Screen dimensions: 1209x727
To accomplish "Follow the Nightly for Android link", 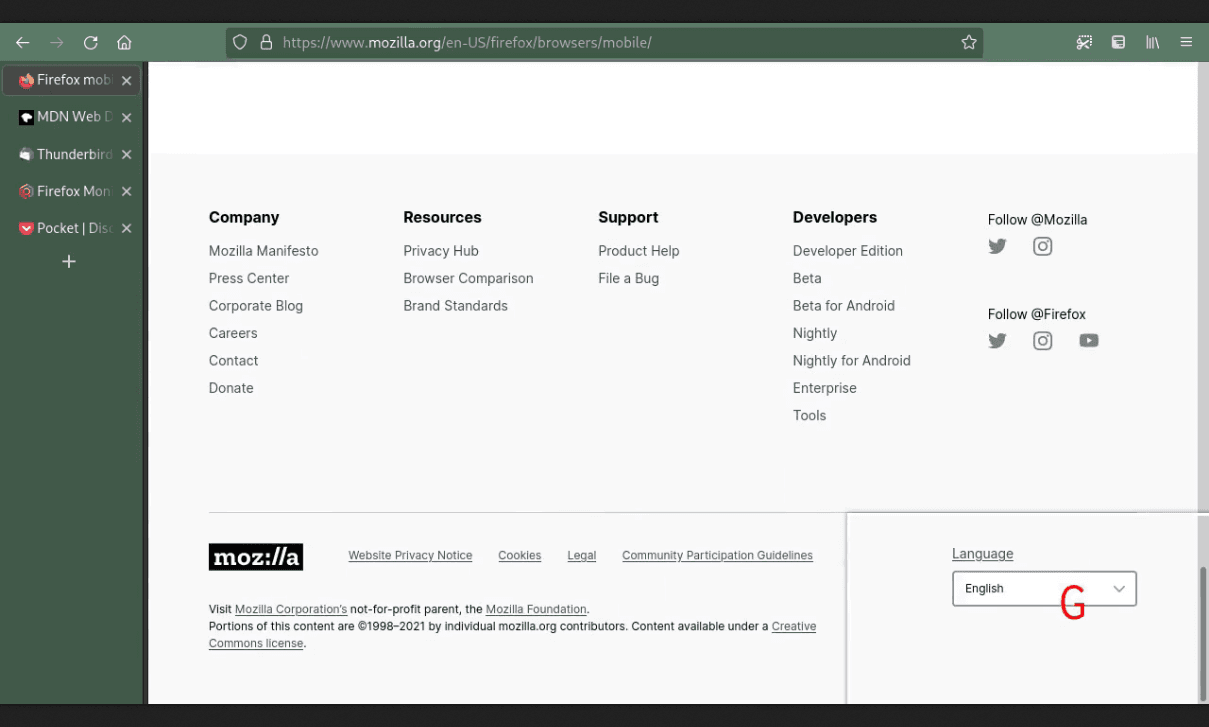I will coord(851,361).
